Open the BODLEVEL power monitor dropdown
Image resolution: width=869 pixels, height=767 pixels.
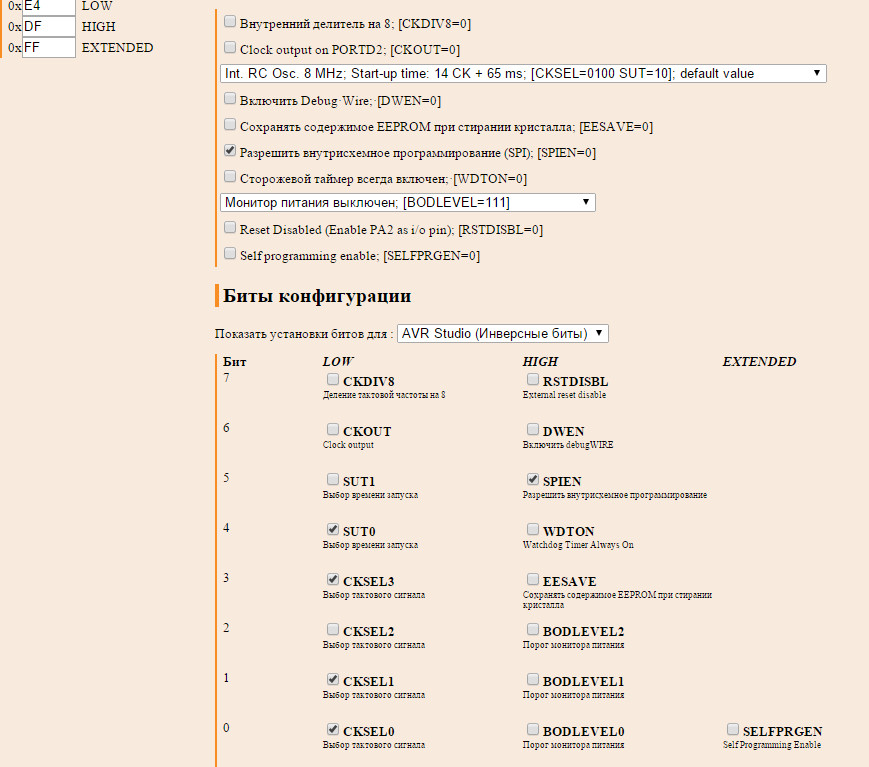(407, 202)
